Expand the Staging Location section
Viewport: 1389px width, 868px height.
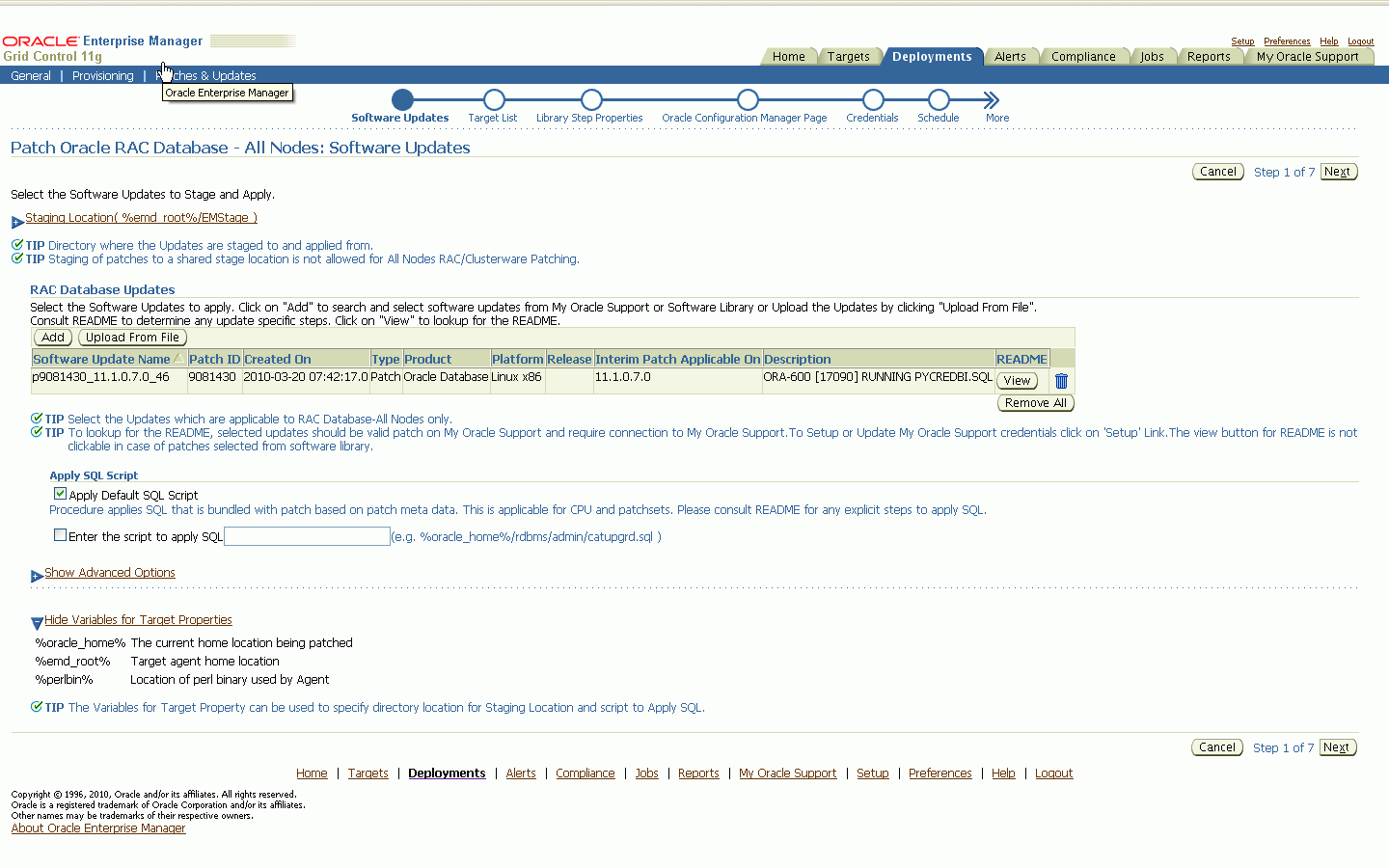(17, 222)
